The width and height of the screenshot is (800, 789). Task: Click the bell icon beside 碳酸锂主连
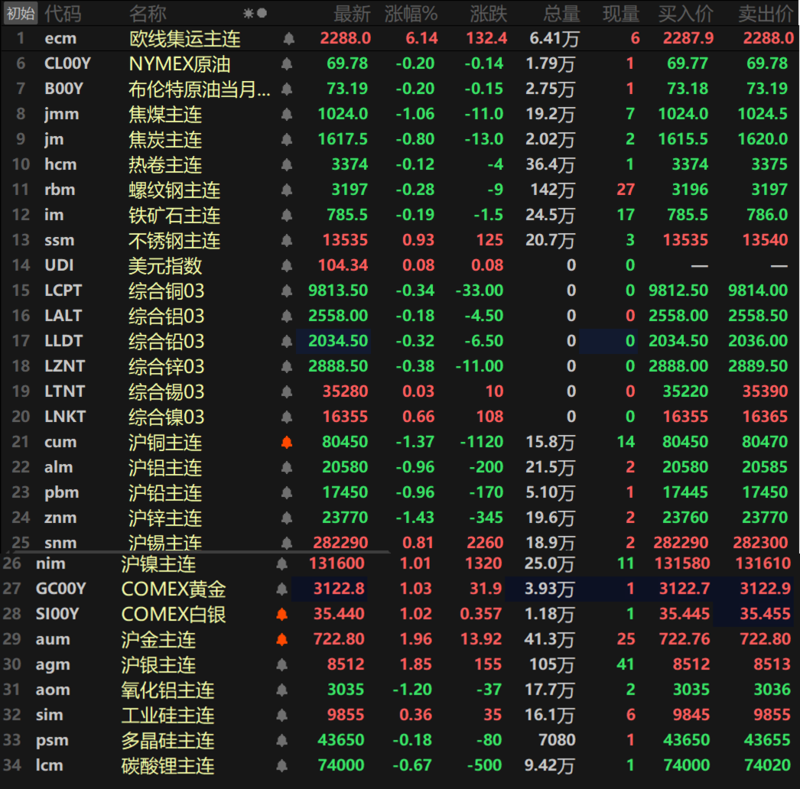pyautogui.click(x=282, y=765)
